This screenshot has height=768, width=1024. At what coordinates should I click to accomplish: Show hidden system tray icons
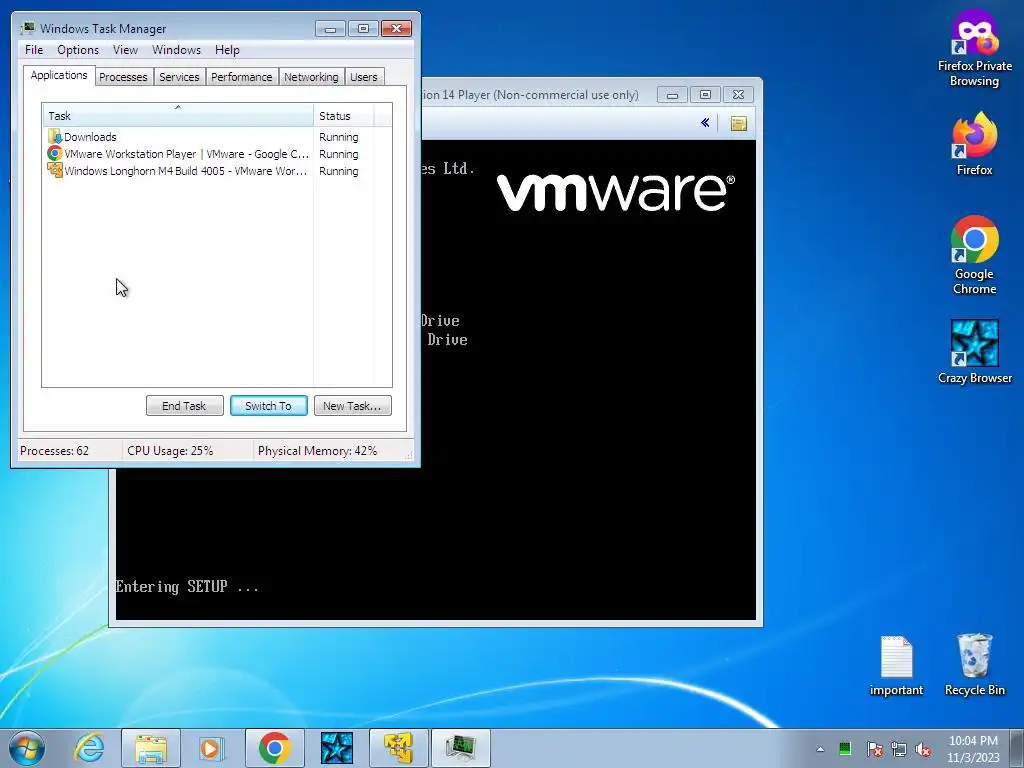click(820, 749)
